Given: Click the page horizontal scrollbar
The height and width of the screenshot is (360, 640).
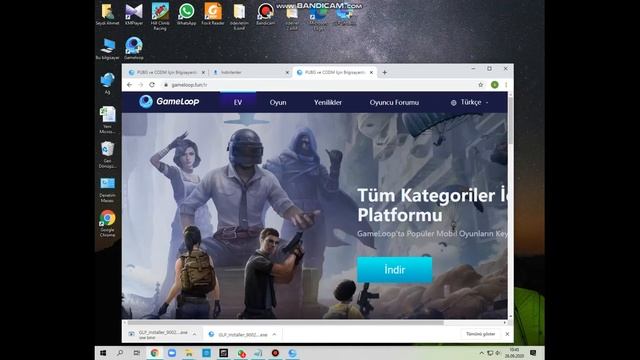Looking at the screenshot, I should (286, 322).
